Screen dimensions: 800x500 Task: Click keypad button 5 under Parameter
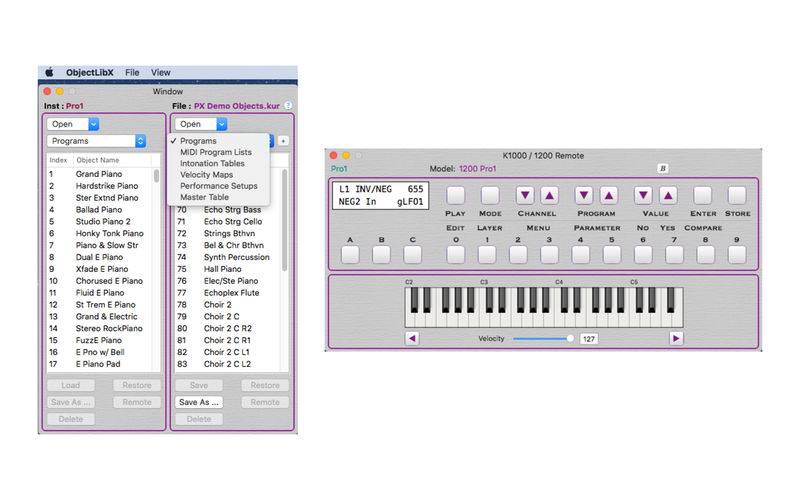(612, 255)
